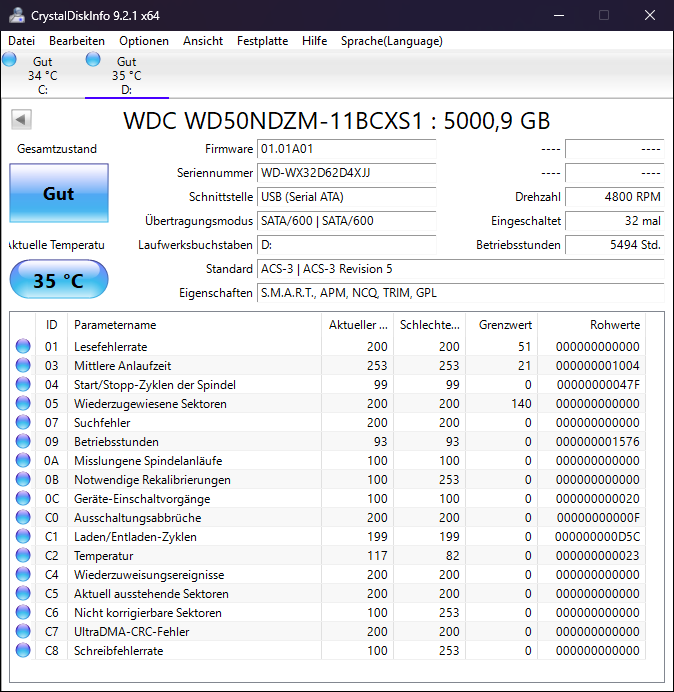
Task: Click status icon for Aktuell ausstehende Sektoren
Action: click(x=23, y=593)
